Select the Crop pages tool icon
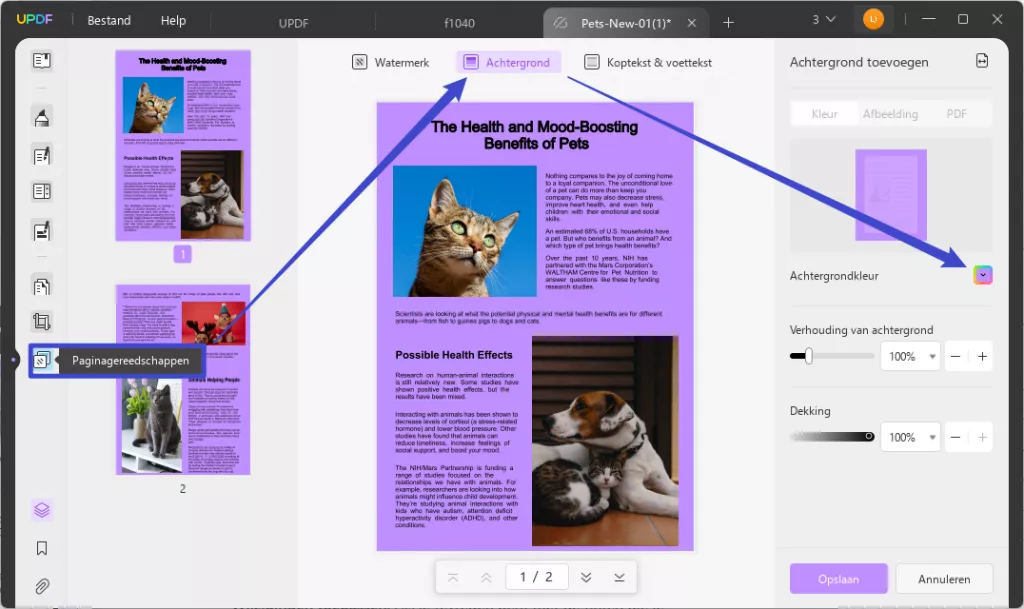This screenshot has height=609, width=1024. click(x=42, y=321)
